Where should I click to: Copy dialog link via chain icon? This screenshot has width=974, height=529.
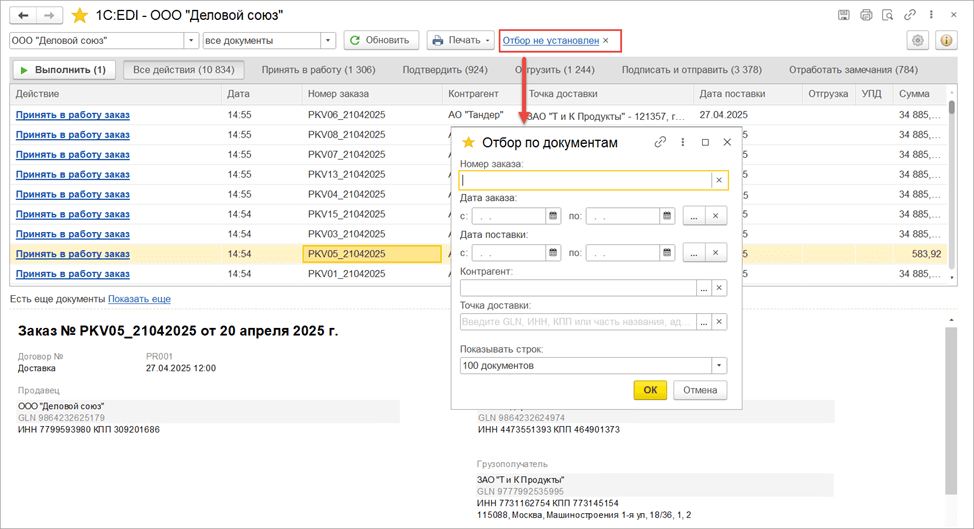click(x=660, y=143)
